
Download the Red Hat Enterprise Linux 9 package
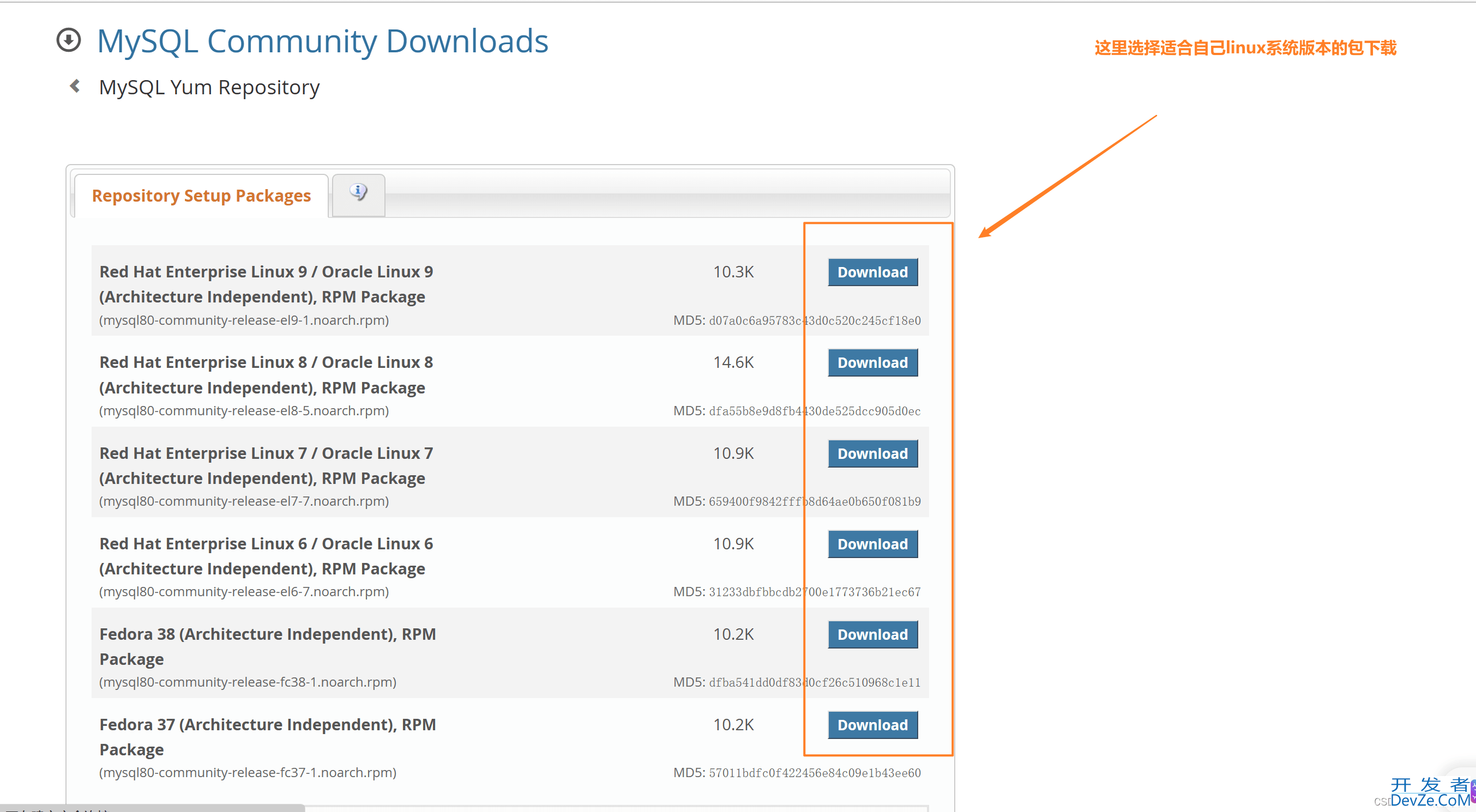(872, 272)
